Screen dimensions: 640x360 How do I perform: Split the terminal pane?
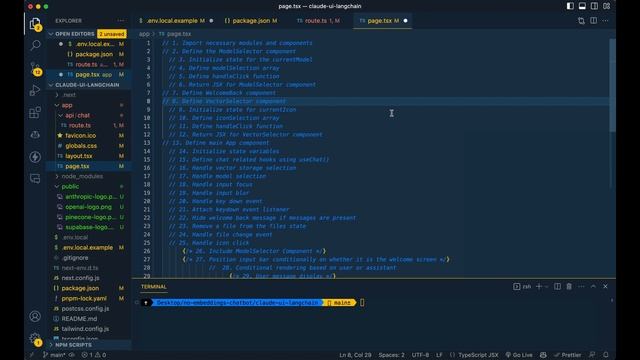[x=557, y=287]
